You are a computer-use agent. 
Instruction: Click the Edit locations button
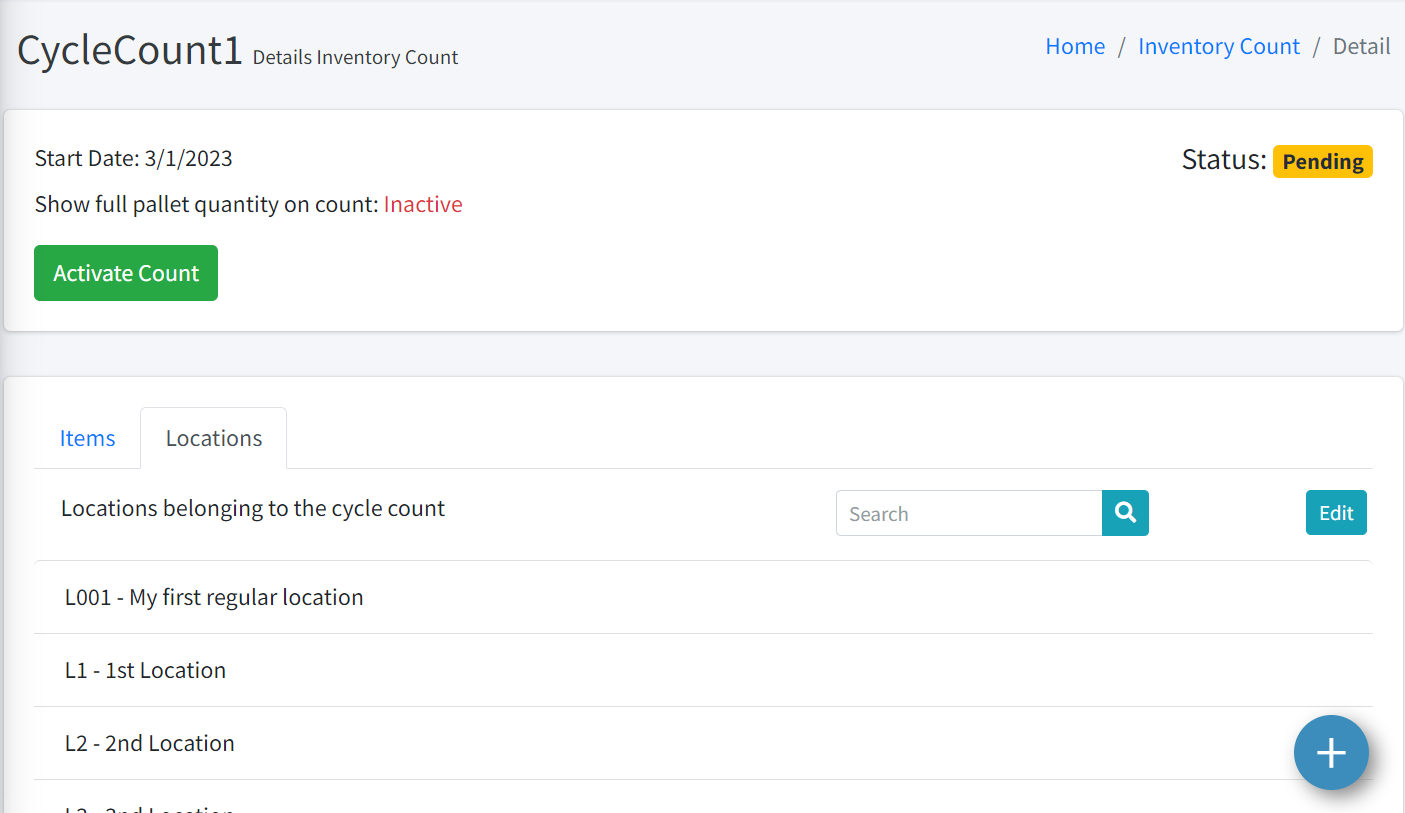(1335, 513)
